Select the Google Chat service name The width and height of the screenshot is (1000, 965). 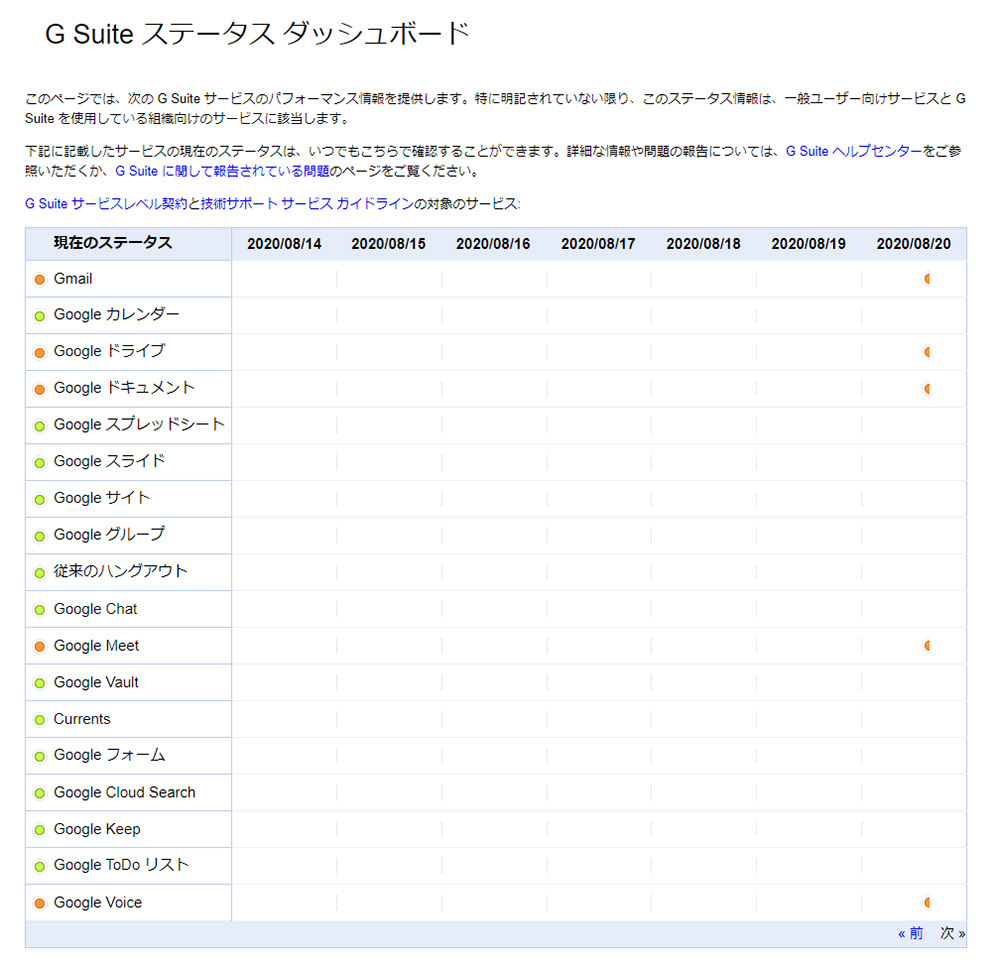[x=96, y=609]
